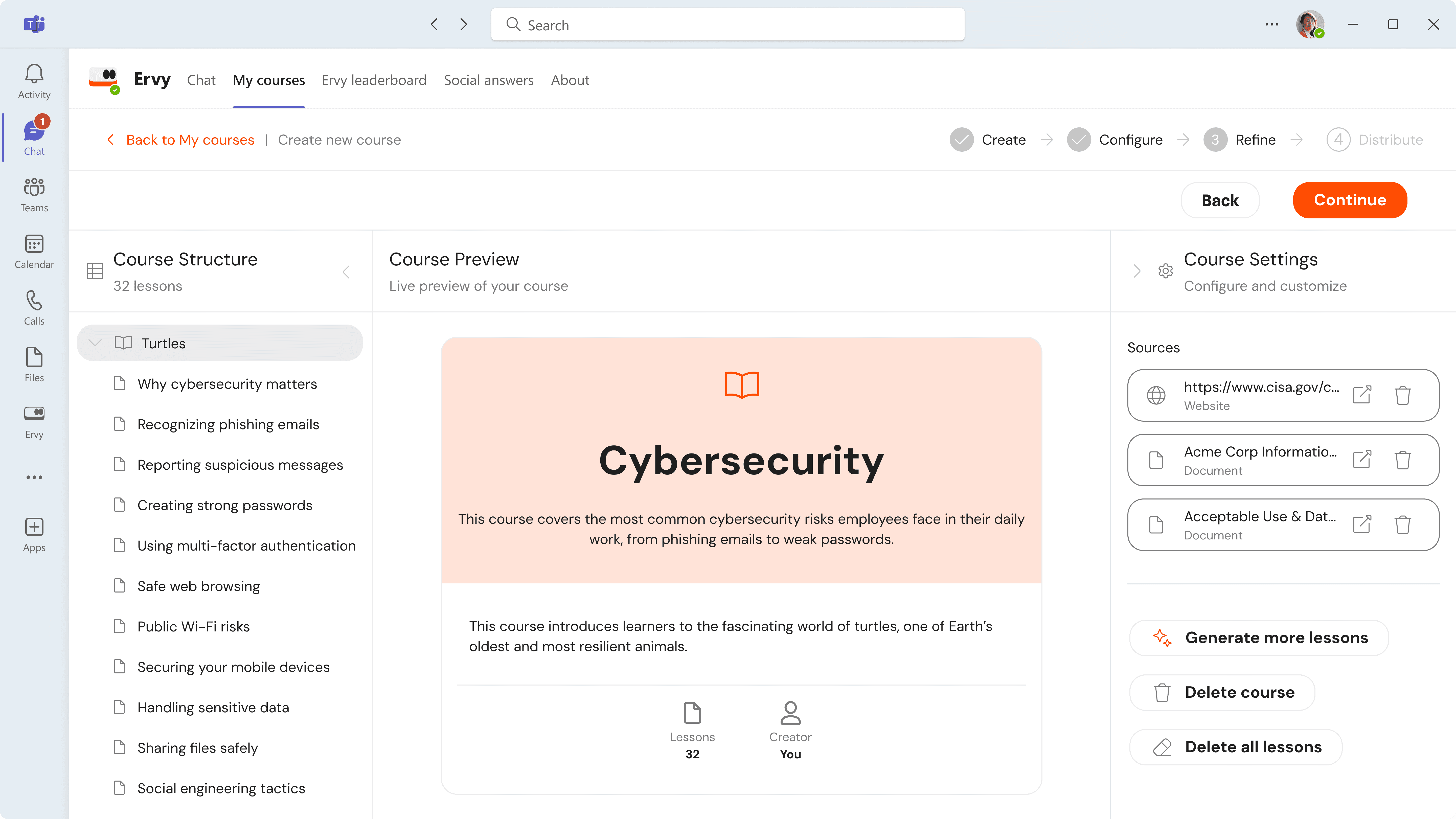Click into the Search field
The image size is (1456, 819).
727,25
